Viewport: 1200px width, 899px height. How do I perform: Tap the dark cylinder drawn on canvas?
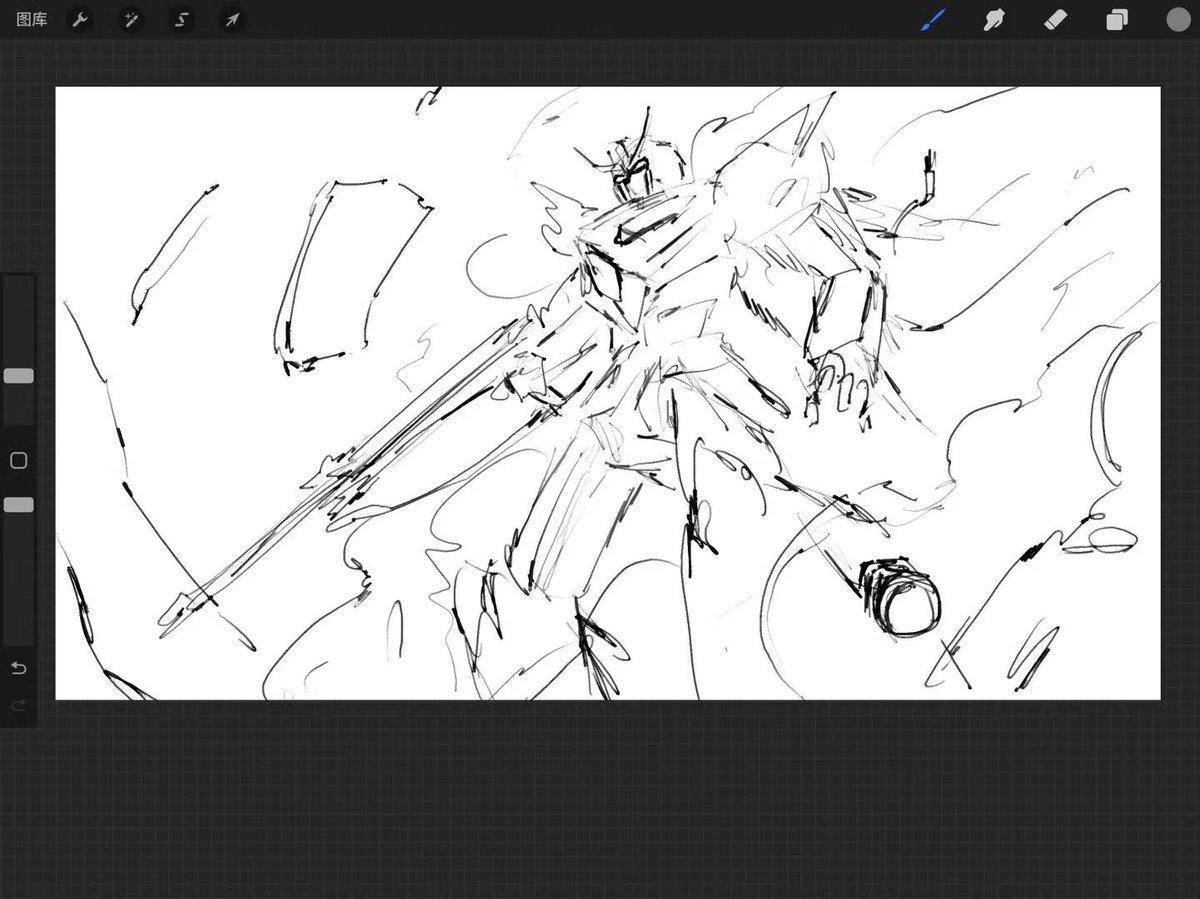pos(899,597)
